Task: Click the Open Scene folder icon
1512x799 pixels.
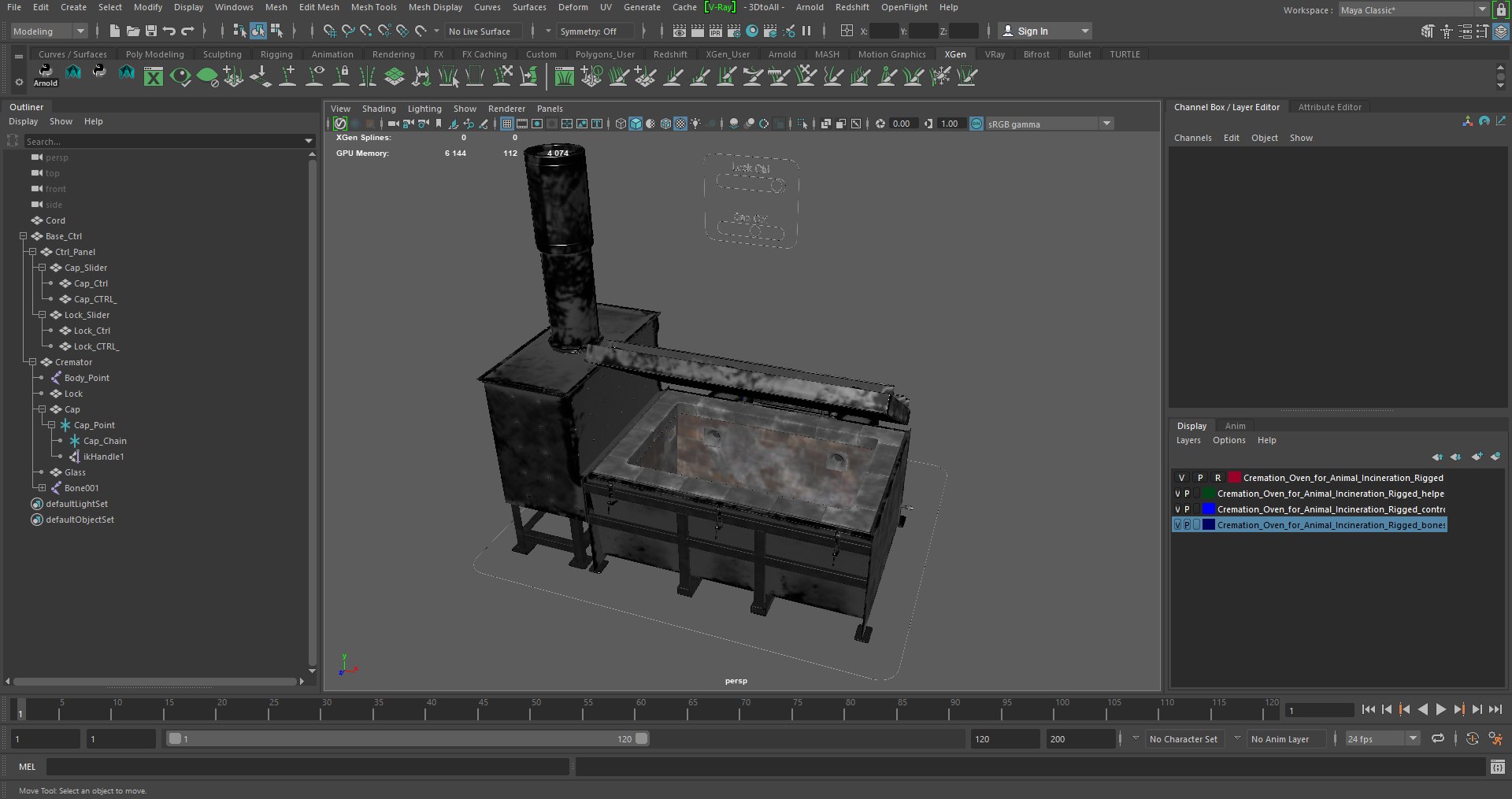Action: pos(133,31)
